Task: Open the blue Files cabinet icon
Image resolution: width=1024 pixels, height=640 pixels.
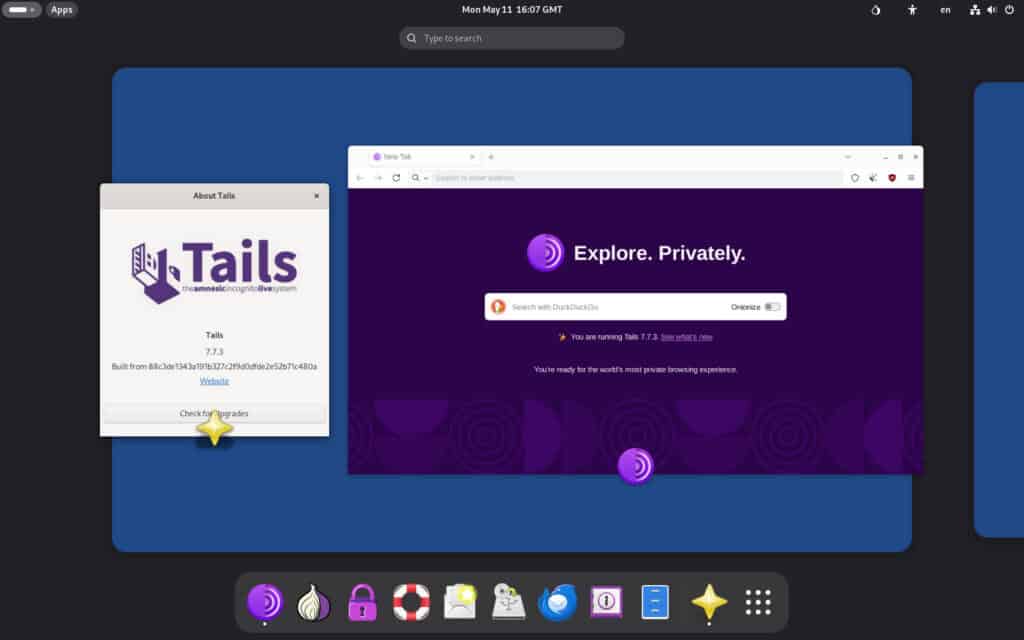Action: tap(655, 601)
